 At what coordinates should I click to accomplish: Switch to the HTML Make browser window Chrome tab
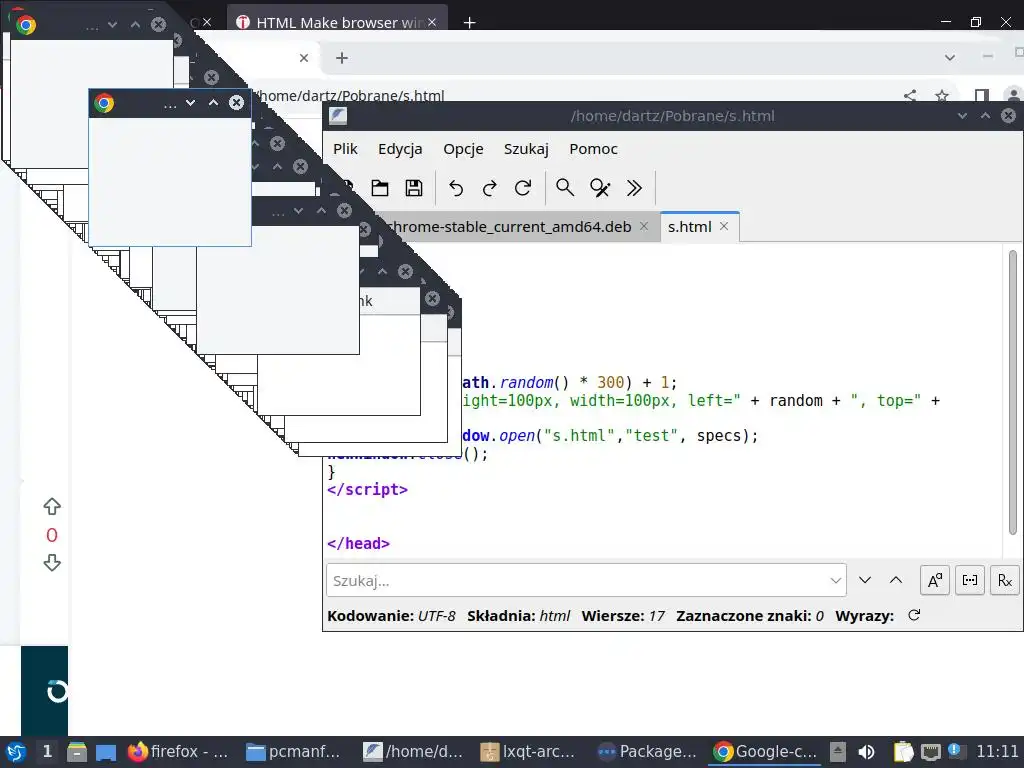(338, 22)
